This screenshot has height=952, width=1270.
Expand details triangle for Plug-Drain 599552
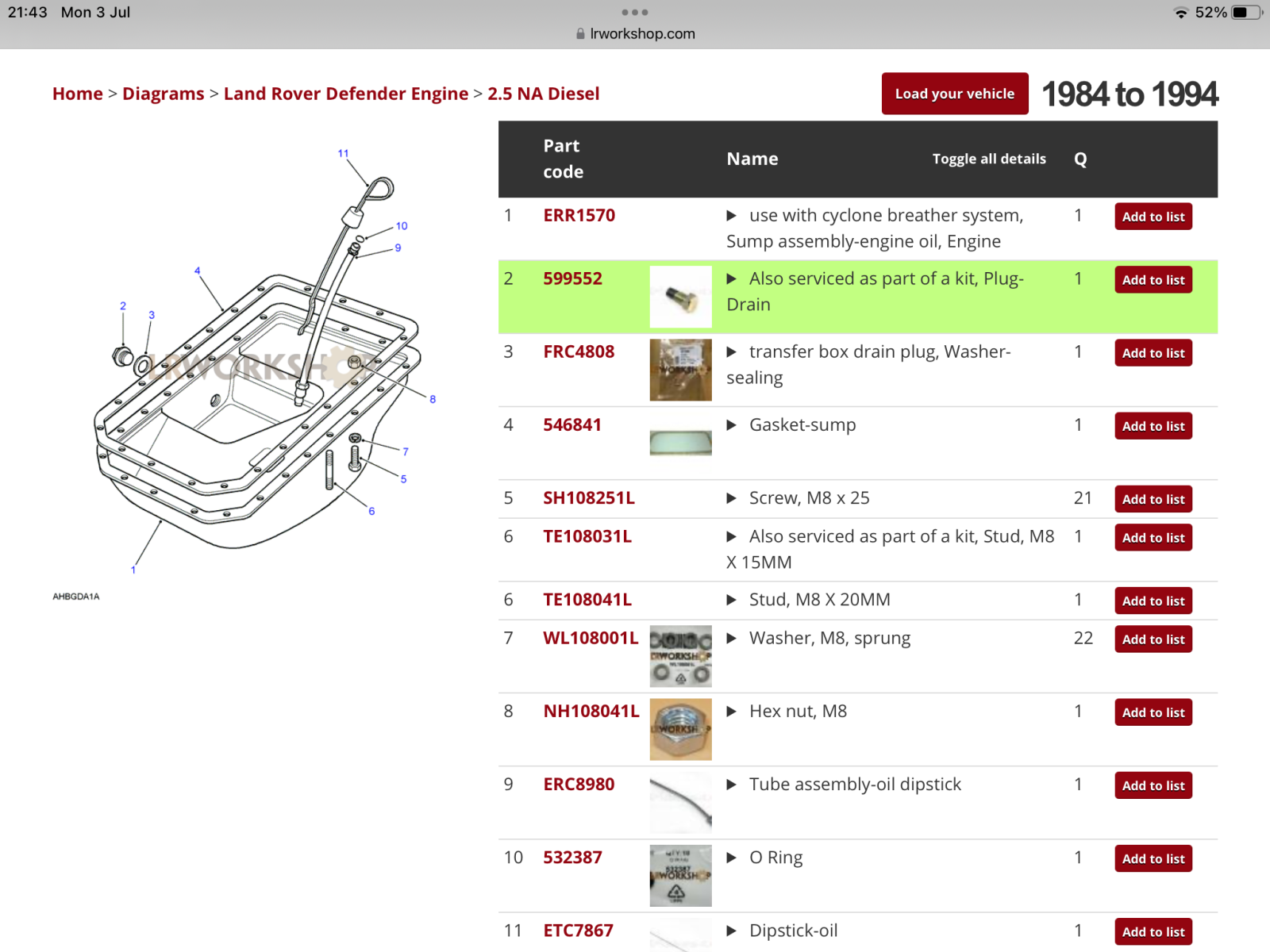click(x=732, y=279)
